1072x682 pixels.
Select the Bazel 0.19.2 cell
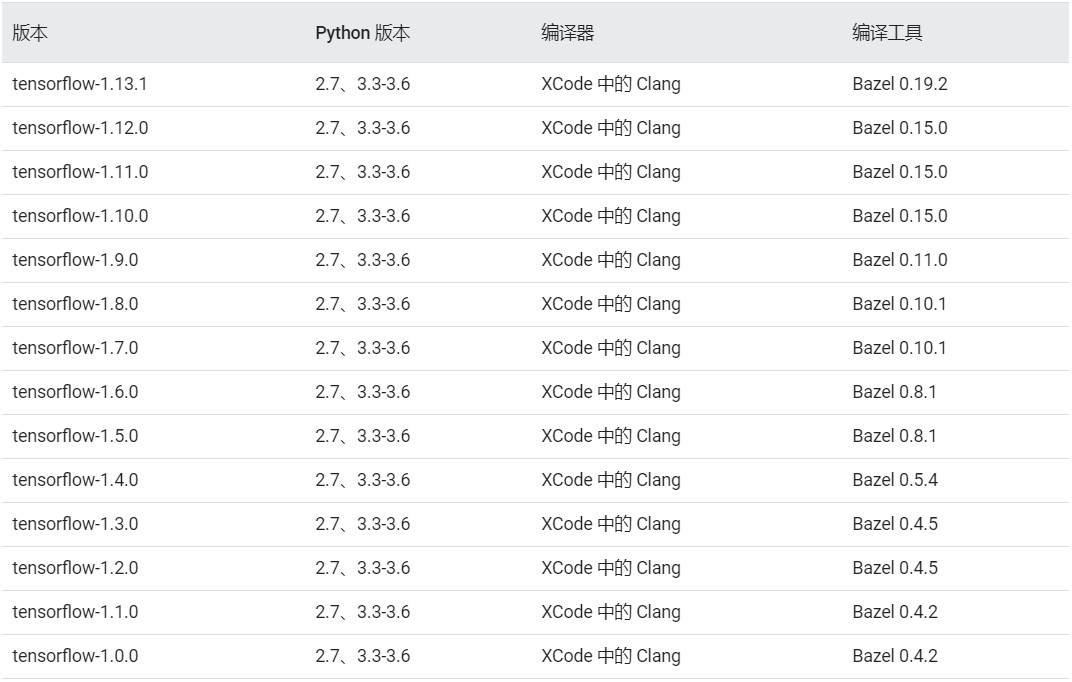coord(899,84)
